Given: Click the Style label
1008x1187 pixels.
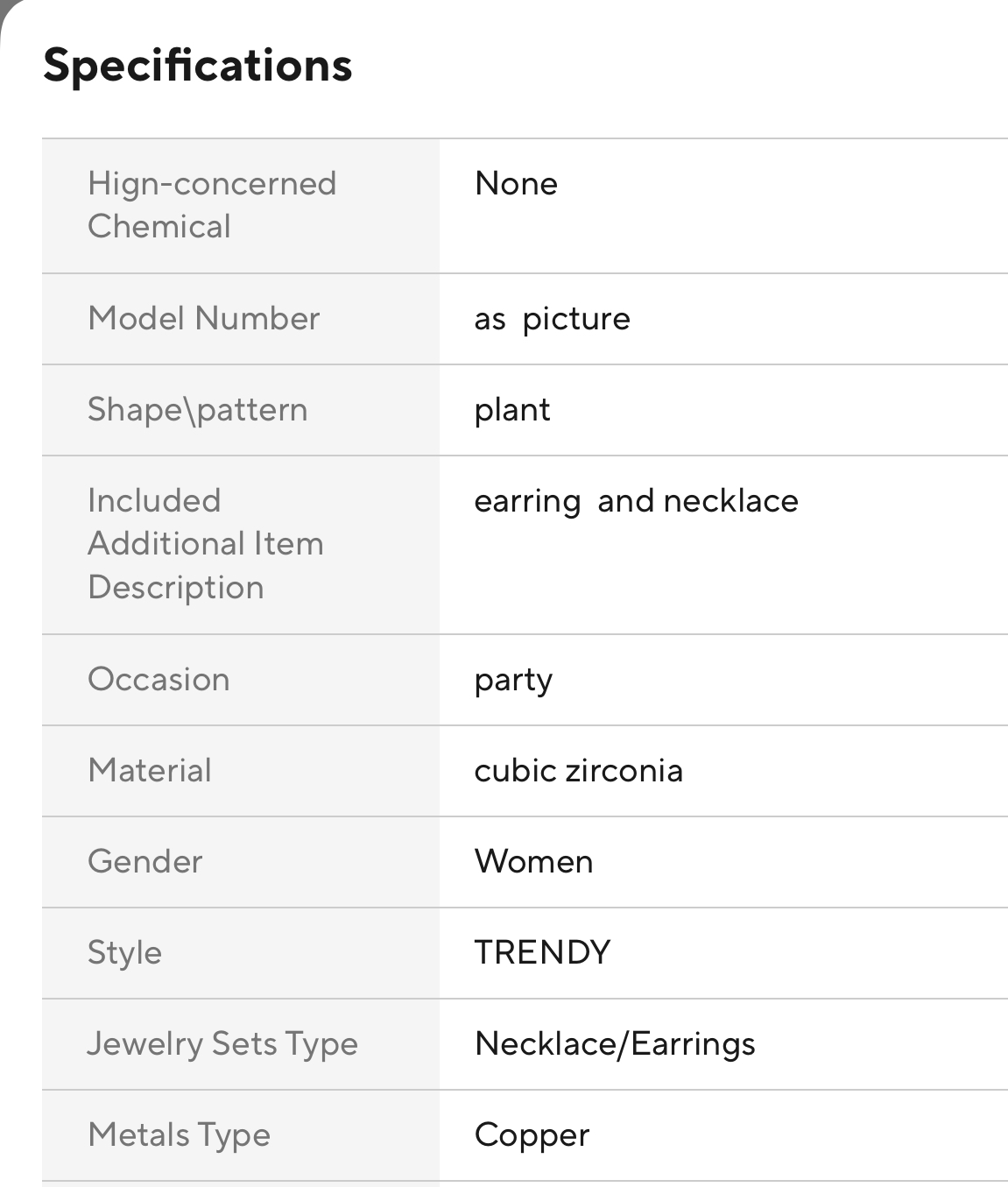Looking at the screenshot, I should click(x=124, y=953).
